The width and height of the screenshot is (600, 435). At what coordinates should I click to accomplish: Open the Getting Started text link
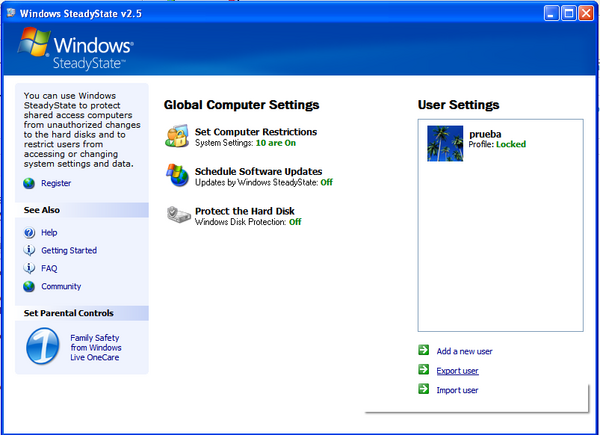(x=69, y=250)
